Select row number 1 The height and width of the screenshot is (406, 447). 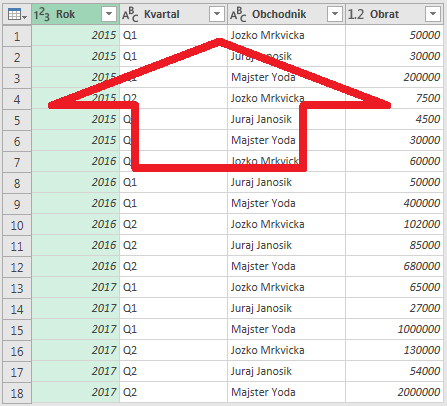pos(17,36)
